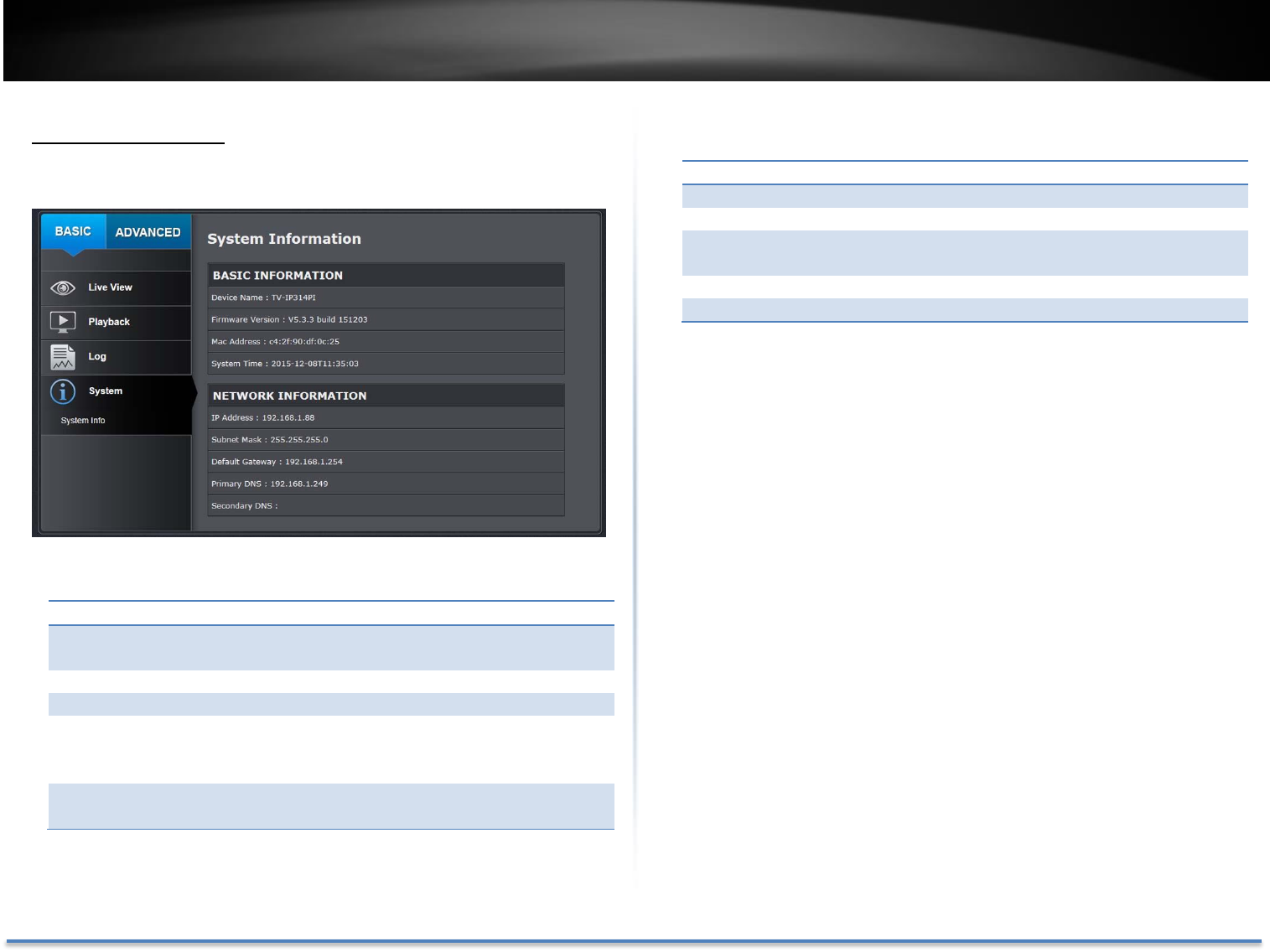
Task: Select the Secondary DNS row
Action: pyautogui.click(x=386, y=506)
